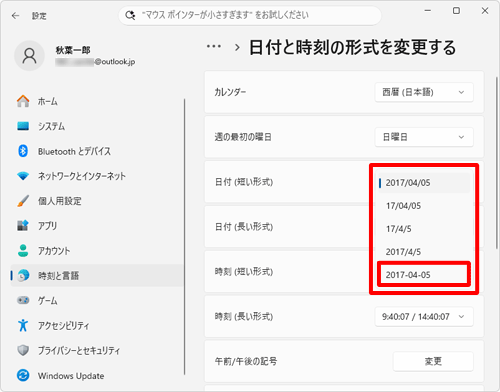Click the アプリ icon

[x=23, y=226]
